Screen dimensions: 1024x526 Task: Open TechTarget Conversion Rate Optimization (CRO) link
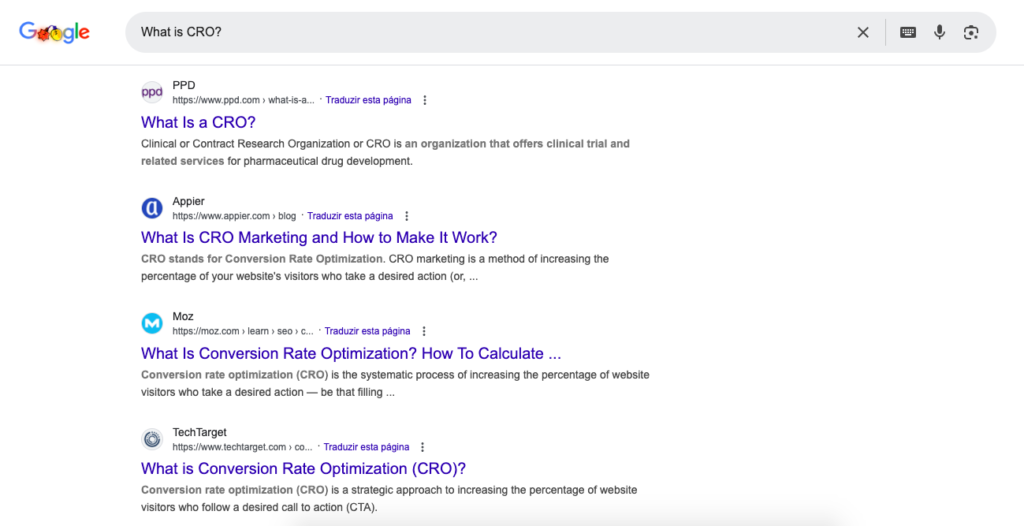coord(303,468)
